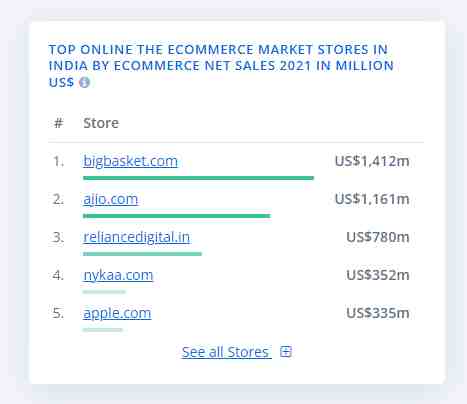Open the nykaa.com store link

[x=118, y=275]
